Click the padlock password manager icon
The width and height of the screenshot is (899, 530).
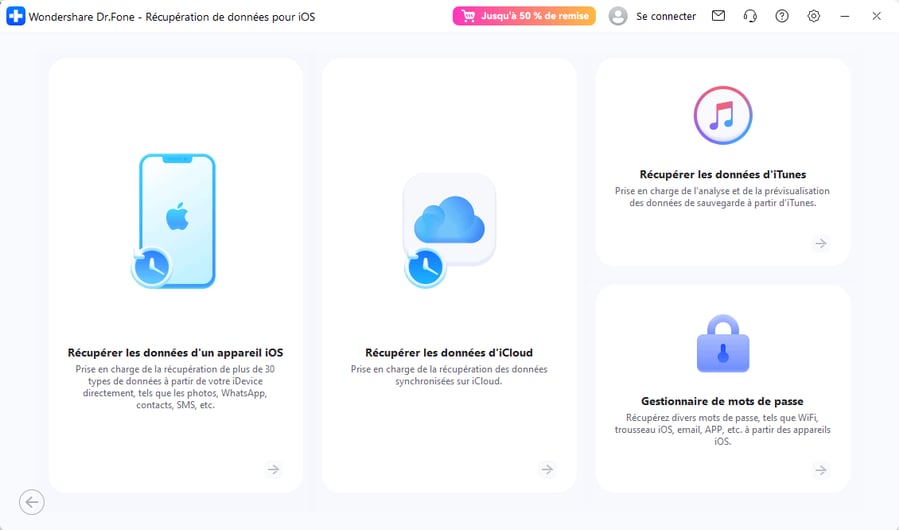pyautogui.click(x=723, y=343)
